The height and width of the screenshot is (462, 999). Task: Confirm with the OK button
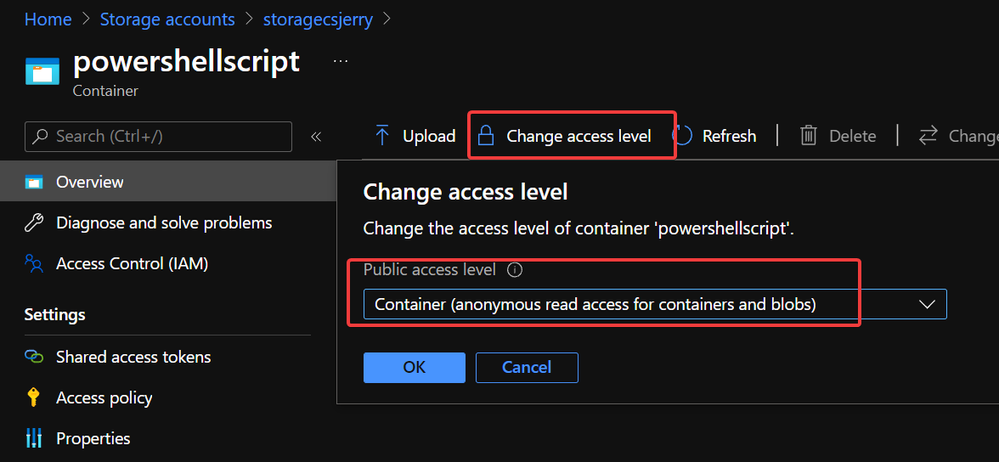click(414, 368)
